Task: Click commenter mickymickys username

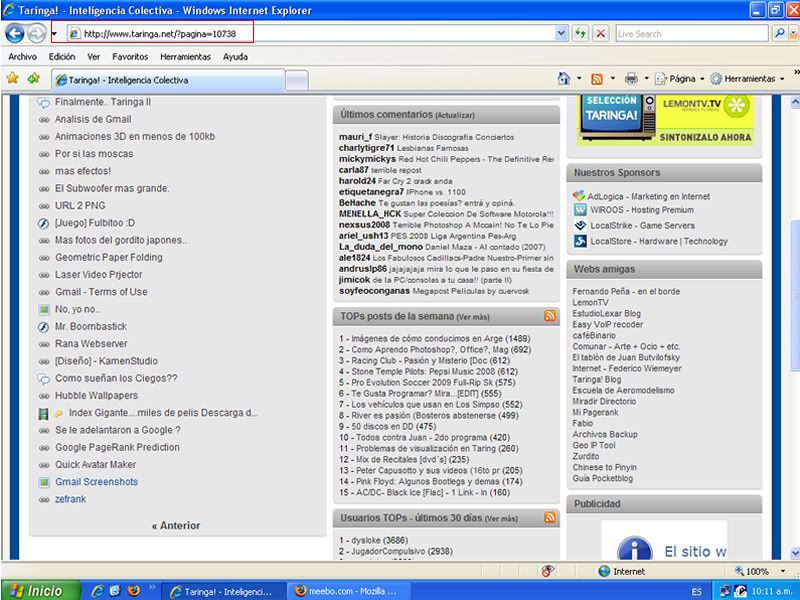Action: tap(367, 159)
